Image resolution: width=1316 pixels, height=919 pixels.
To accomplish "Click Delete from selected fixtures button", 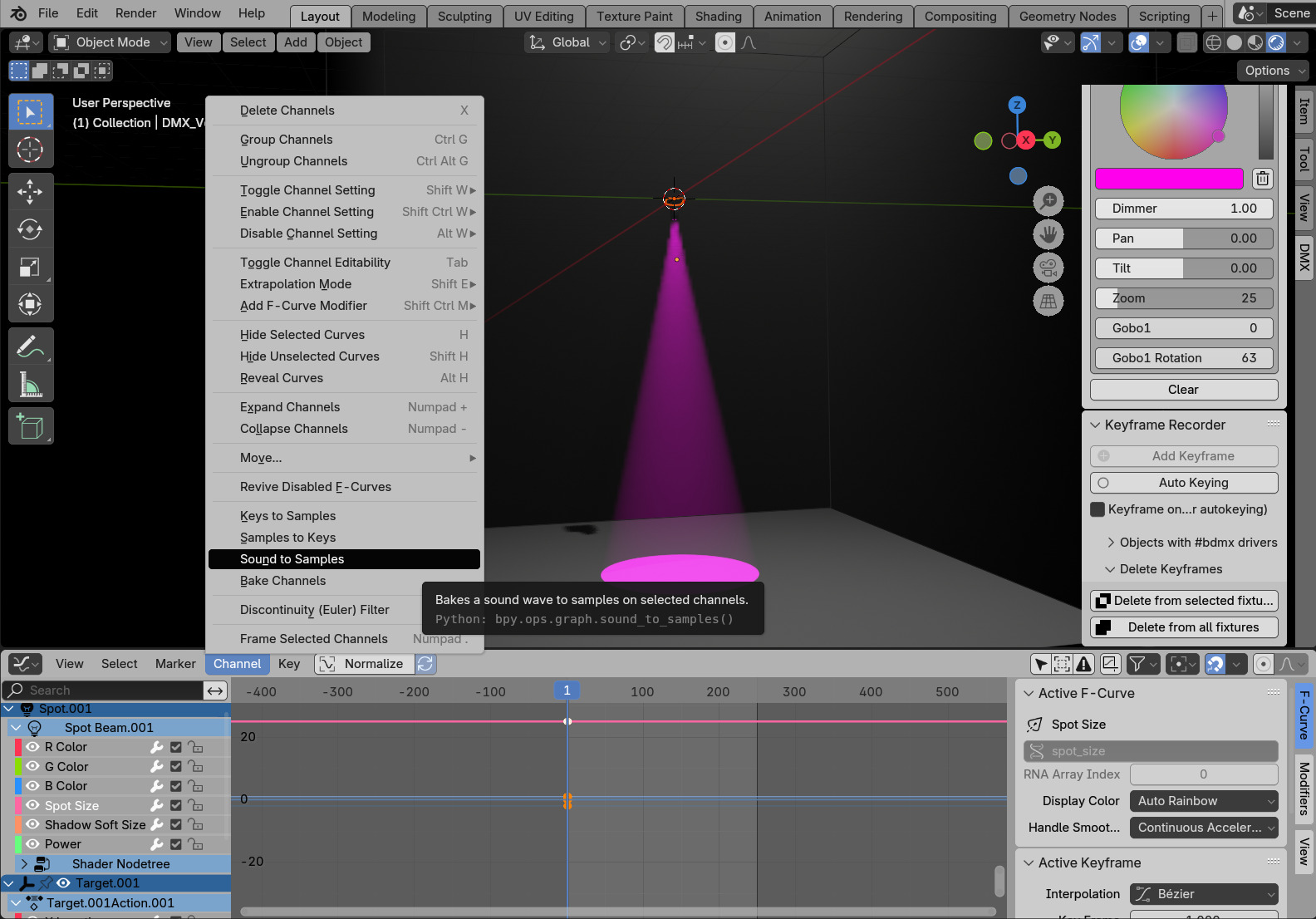I will [x=1184, y=601].
